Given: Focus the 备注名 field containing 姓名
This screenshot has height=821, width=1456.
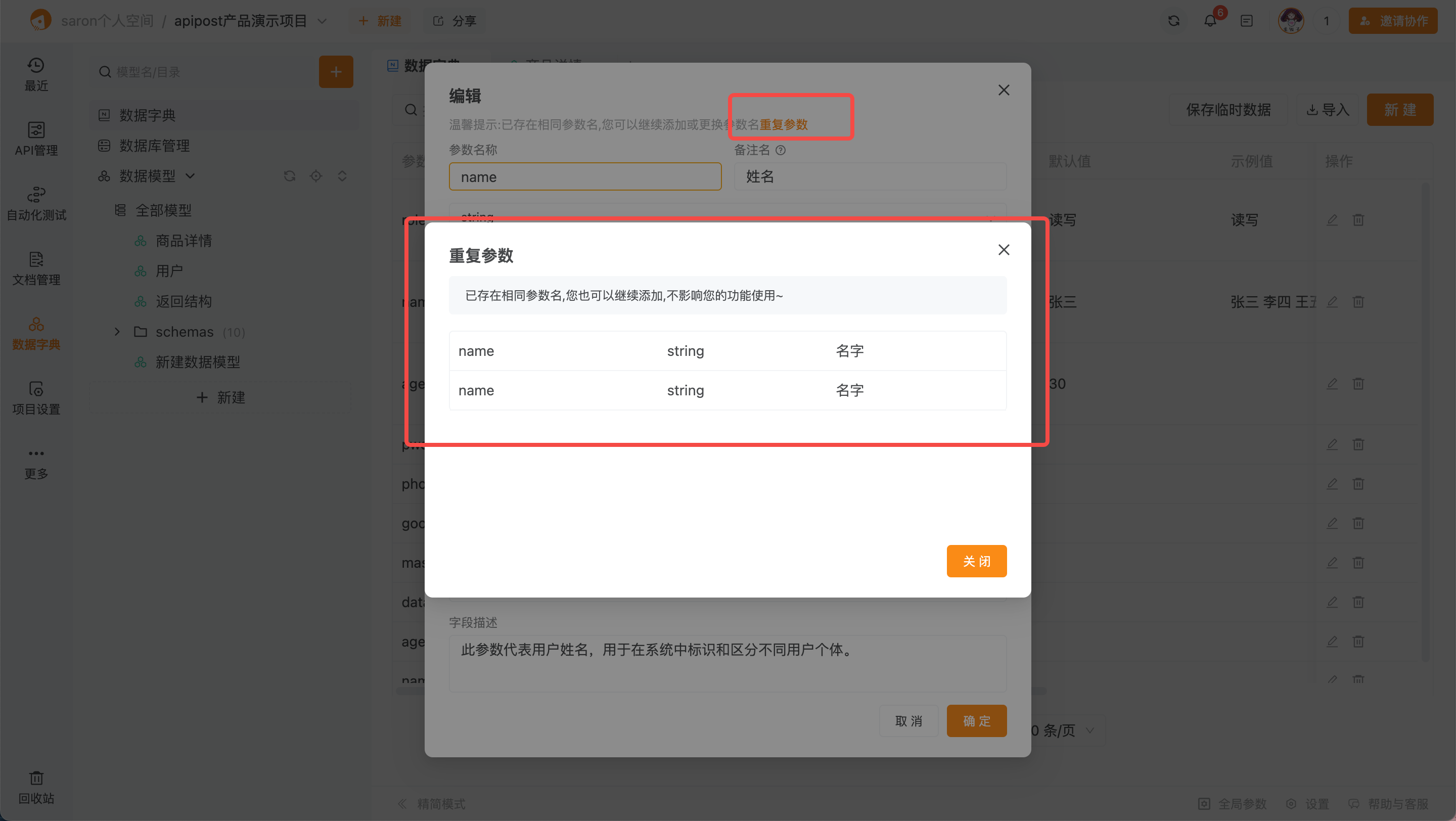Looking at the screenshot, I should tap(870, 177).
